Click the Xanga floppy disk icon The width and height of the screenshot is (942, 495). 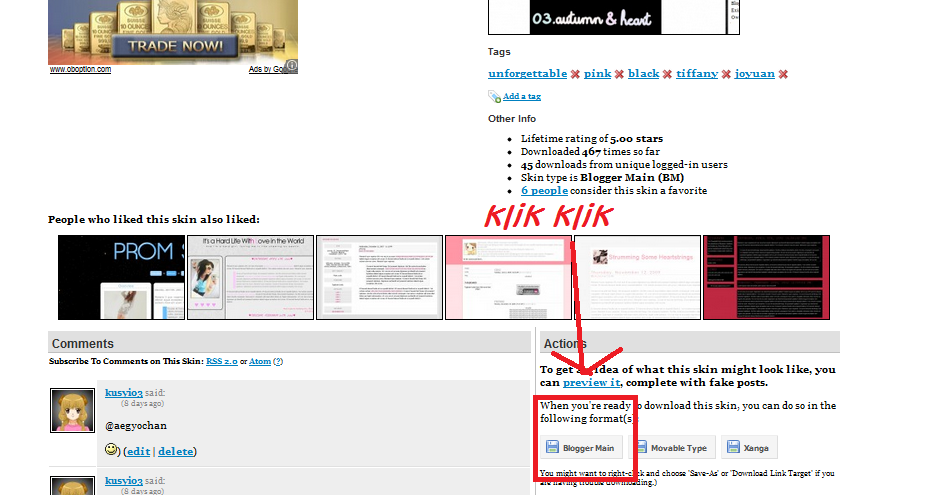coord(733,447)
